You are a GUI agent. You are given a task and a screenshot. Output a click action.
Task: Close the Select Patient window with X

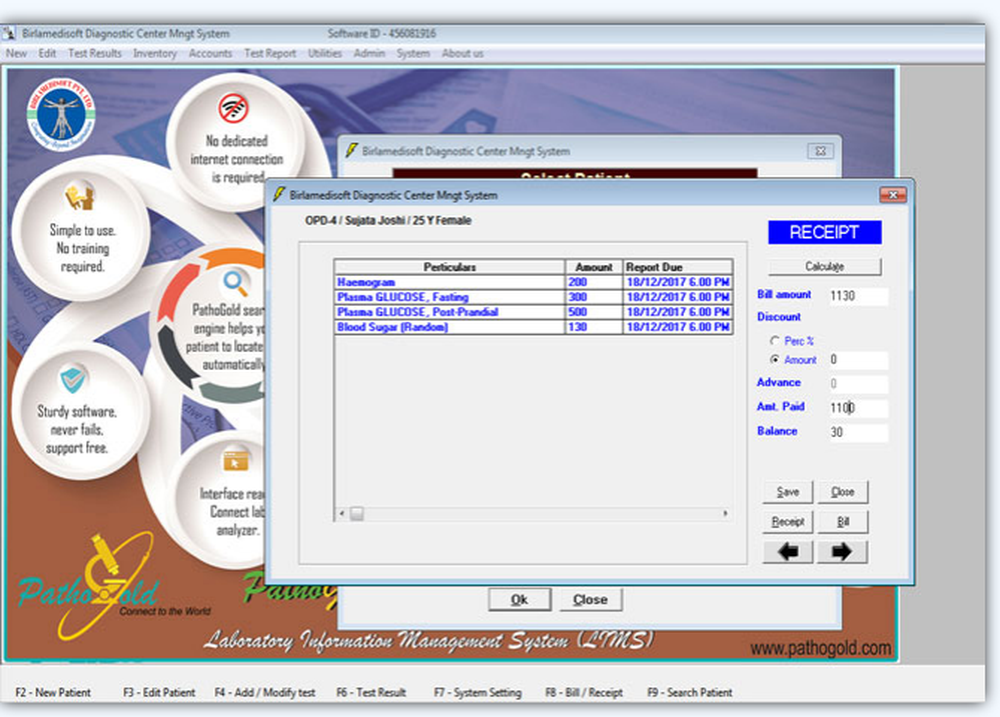(821, 151)
